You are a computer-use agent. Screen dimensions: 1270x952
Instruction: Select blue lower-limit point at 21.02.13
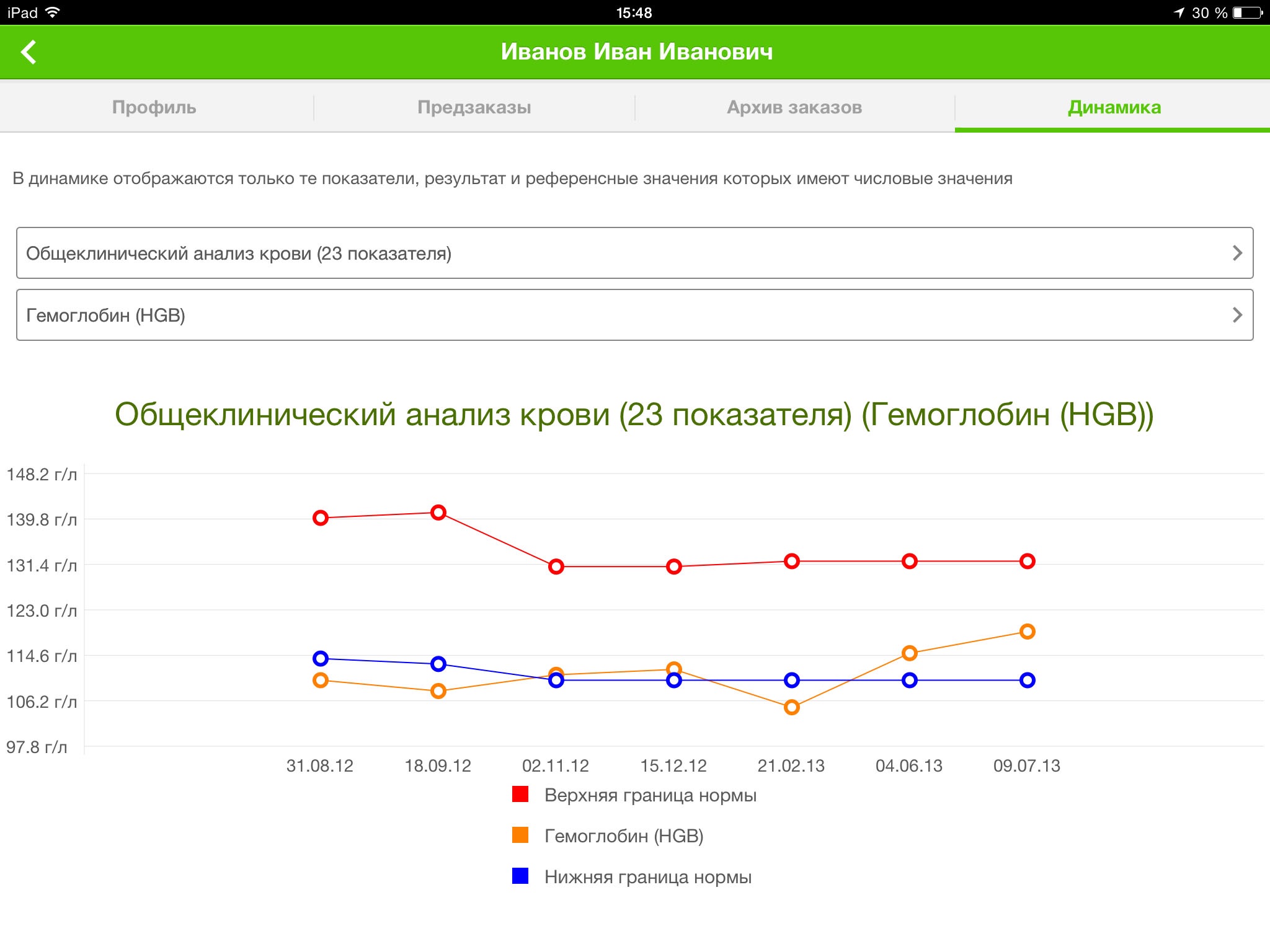click(x=792, y=681)
